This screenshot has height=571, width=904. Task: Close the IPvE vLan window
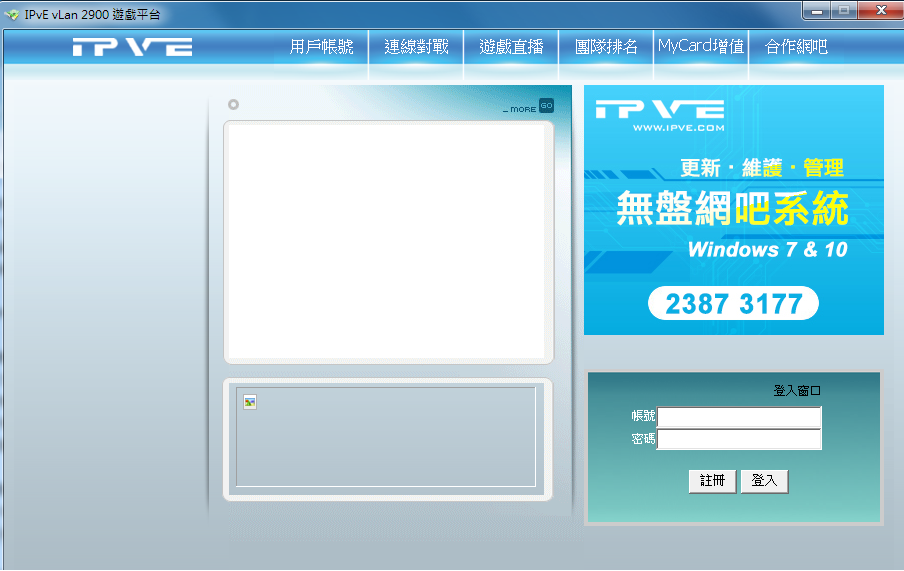880,10
